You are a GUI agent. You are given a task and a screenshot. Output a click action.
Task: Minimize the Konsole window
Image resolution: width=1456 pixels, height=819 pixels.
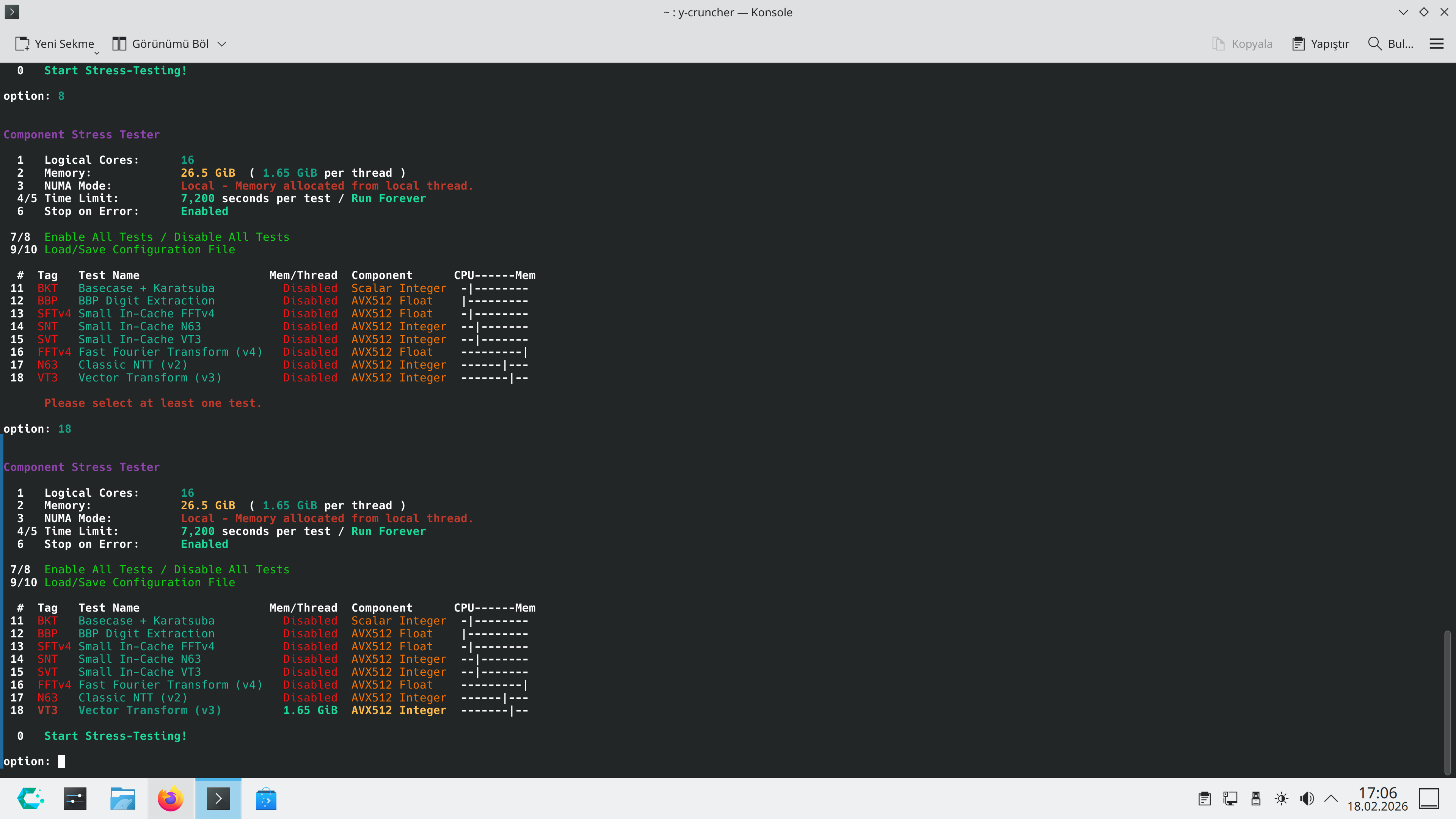(1403, 12)
